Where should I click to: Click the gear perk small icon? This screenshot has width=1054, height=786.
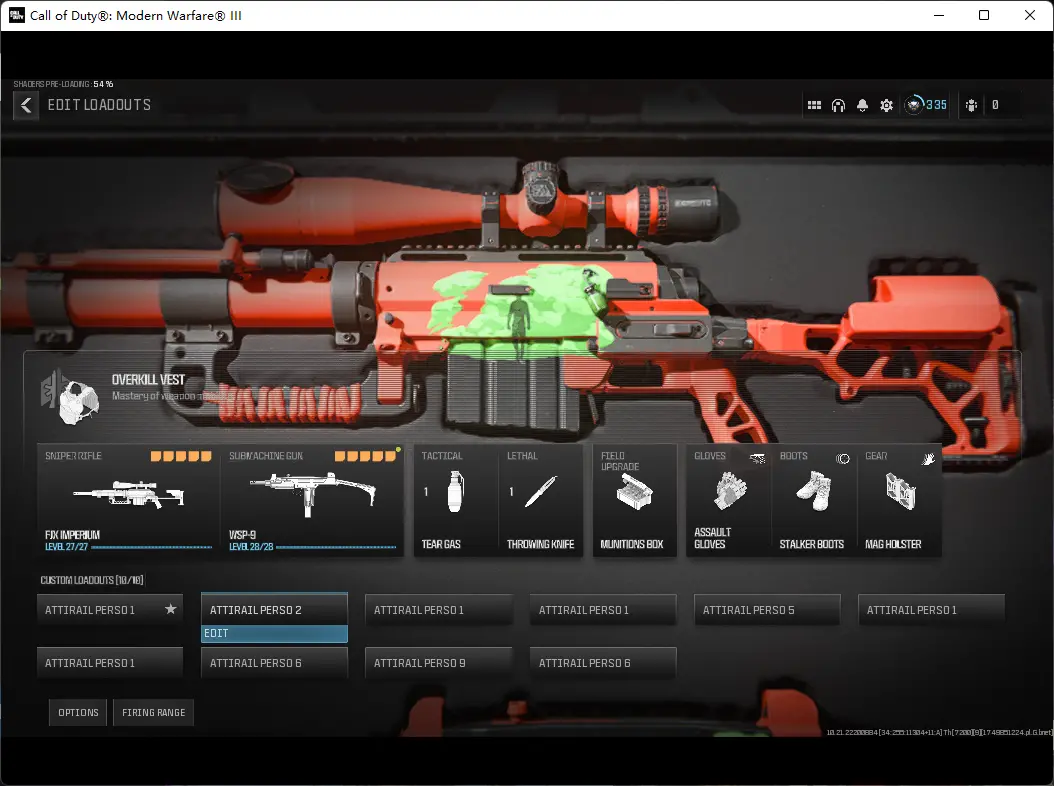tap(928, 459)
